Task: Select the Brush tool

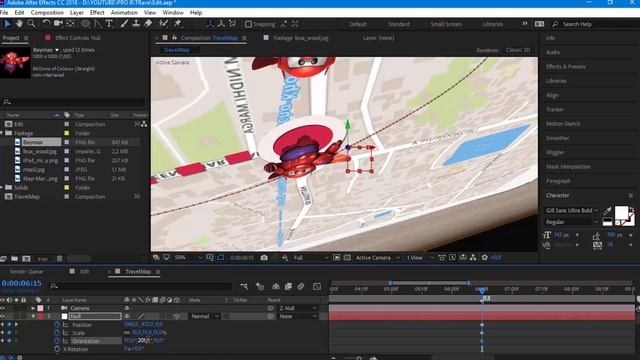Action: click(124, 24)
